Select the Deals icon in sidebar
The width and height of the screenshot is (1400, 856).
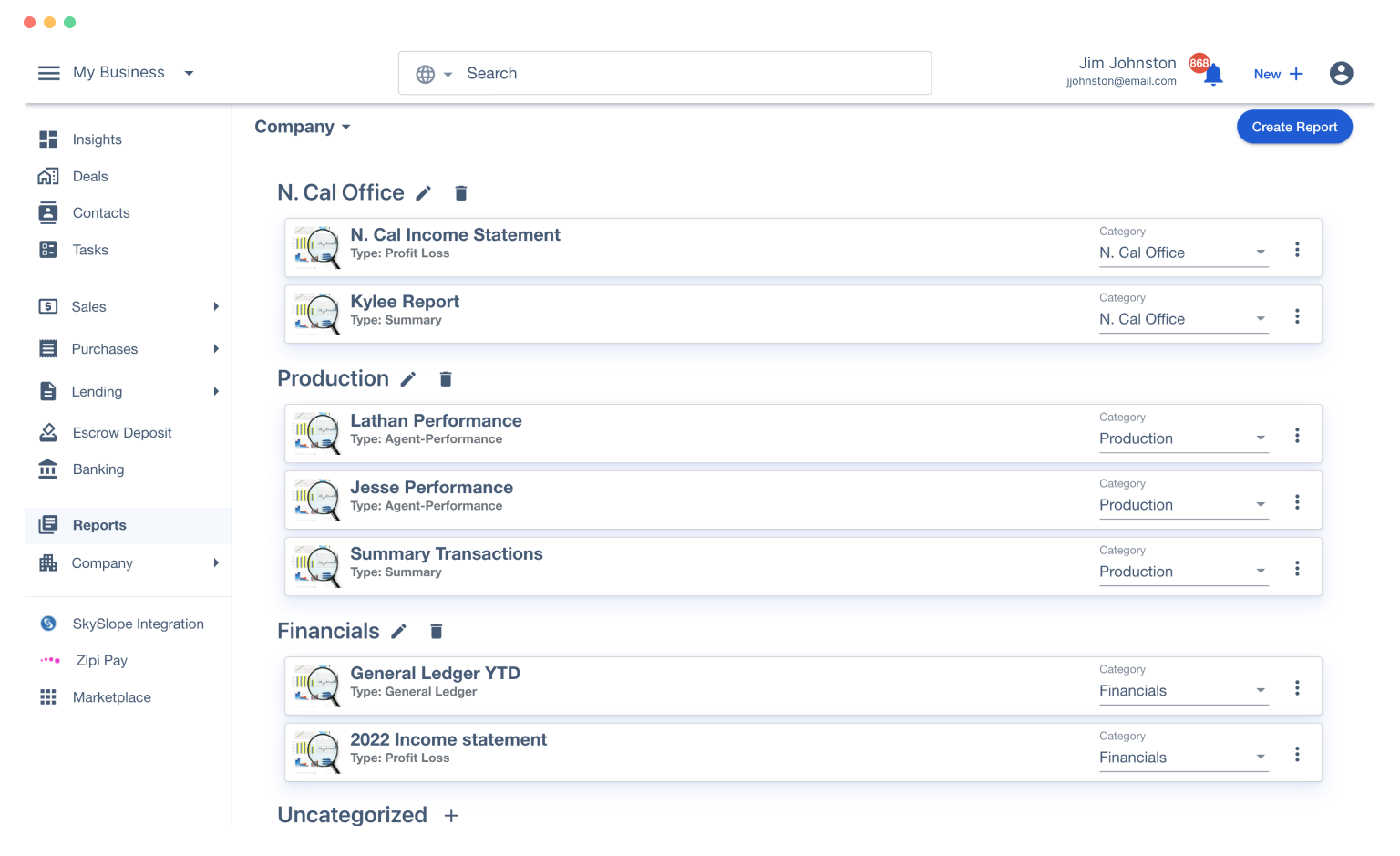(90, 176)
